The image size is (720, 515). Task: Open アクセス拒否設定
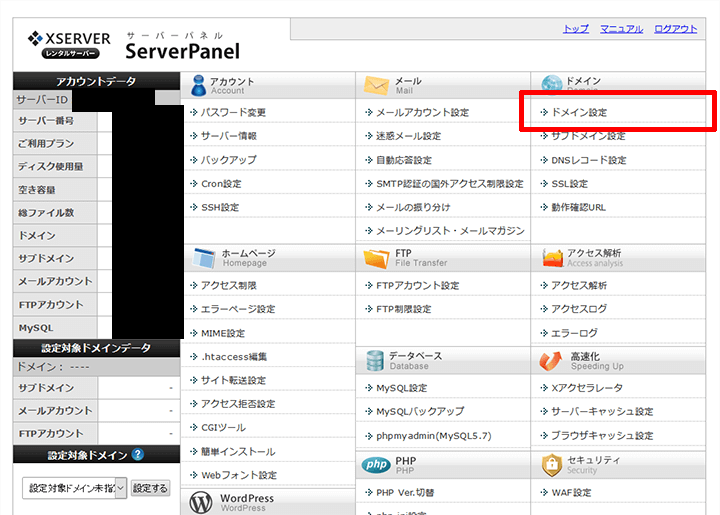point(238,404)
